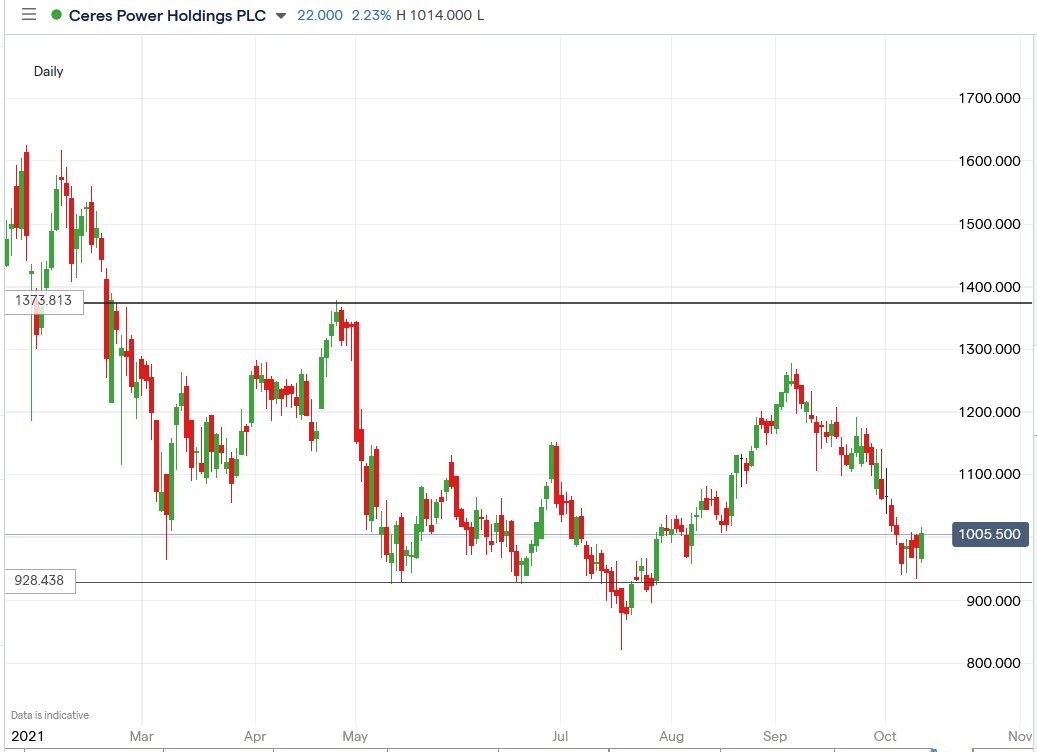Click the 928.438 price level label
The height and width of the screenshot is (752, 1037).
point(40,580)
